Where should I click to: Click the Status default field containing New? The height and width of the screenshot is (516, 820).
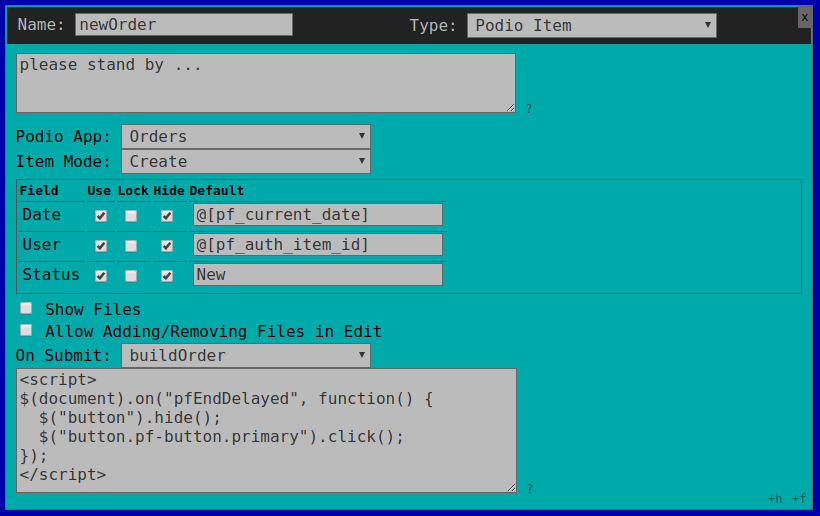tap(318, 274)
